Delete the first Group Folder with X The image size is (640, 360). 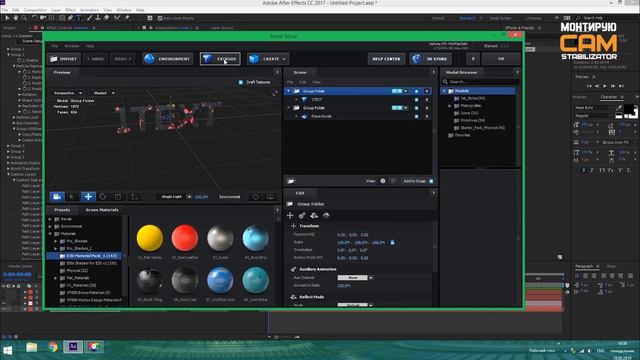click(x=427, y=91)
